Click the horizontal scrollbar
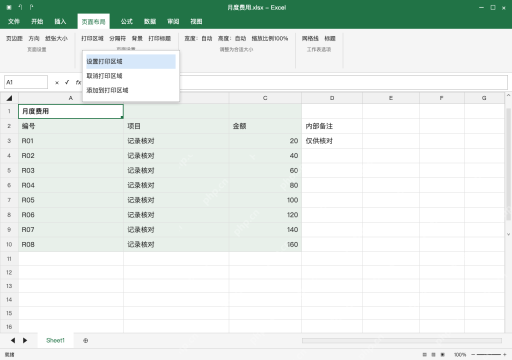512x360 pixels. (x=402, y=340)
